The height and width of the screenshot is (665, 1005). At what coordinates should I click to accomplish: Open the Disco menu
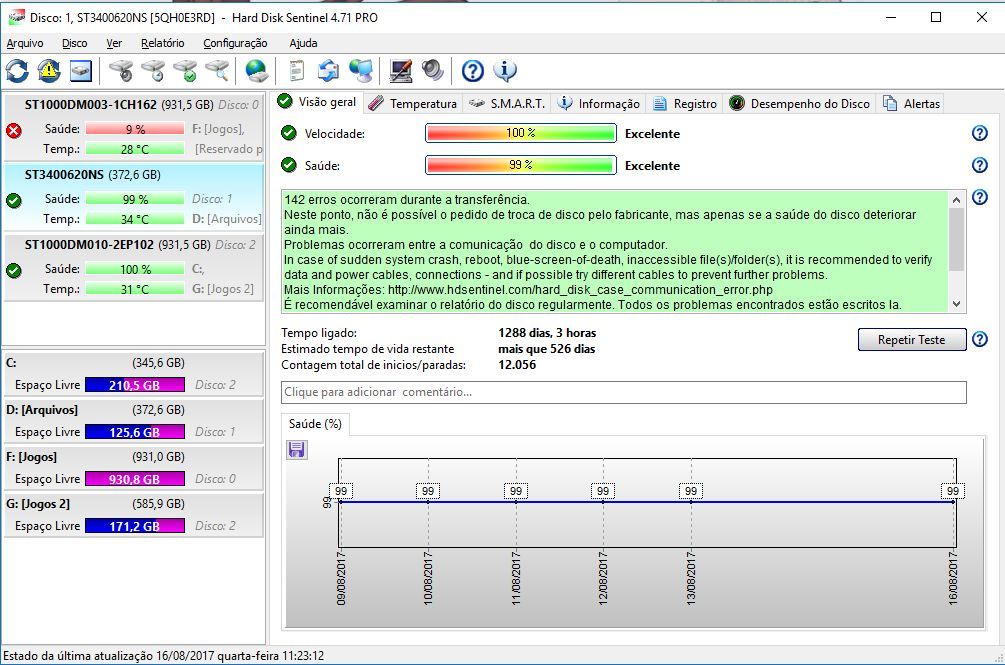click(x=74, y=43)
